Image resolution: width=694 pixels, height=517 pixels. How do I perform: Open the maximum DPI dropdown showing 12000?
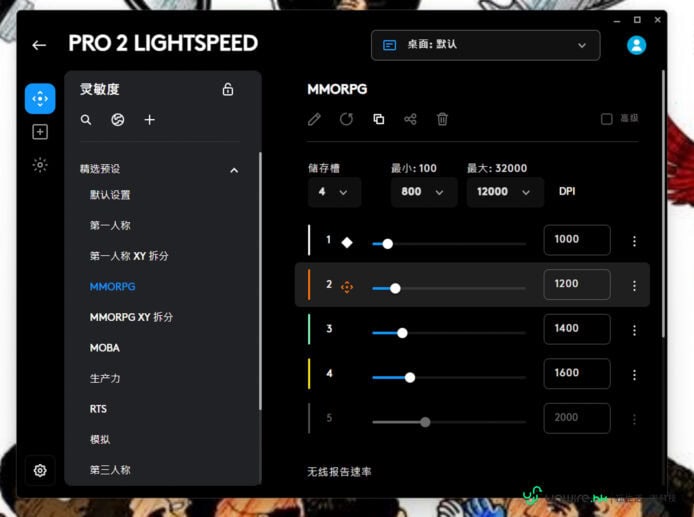tap(505, 192)
